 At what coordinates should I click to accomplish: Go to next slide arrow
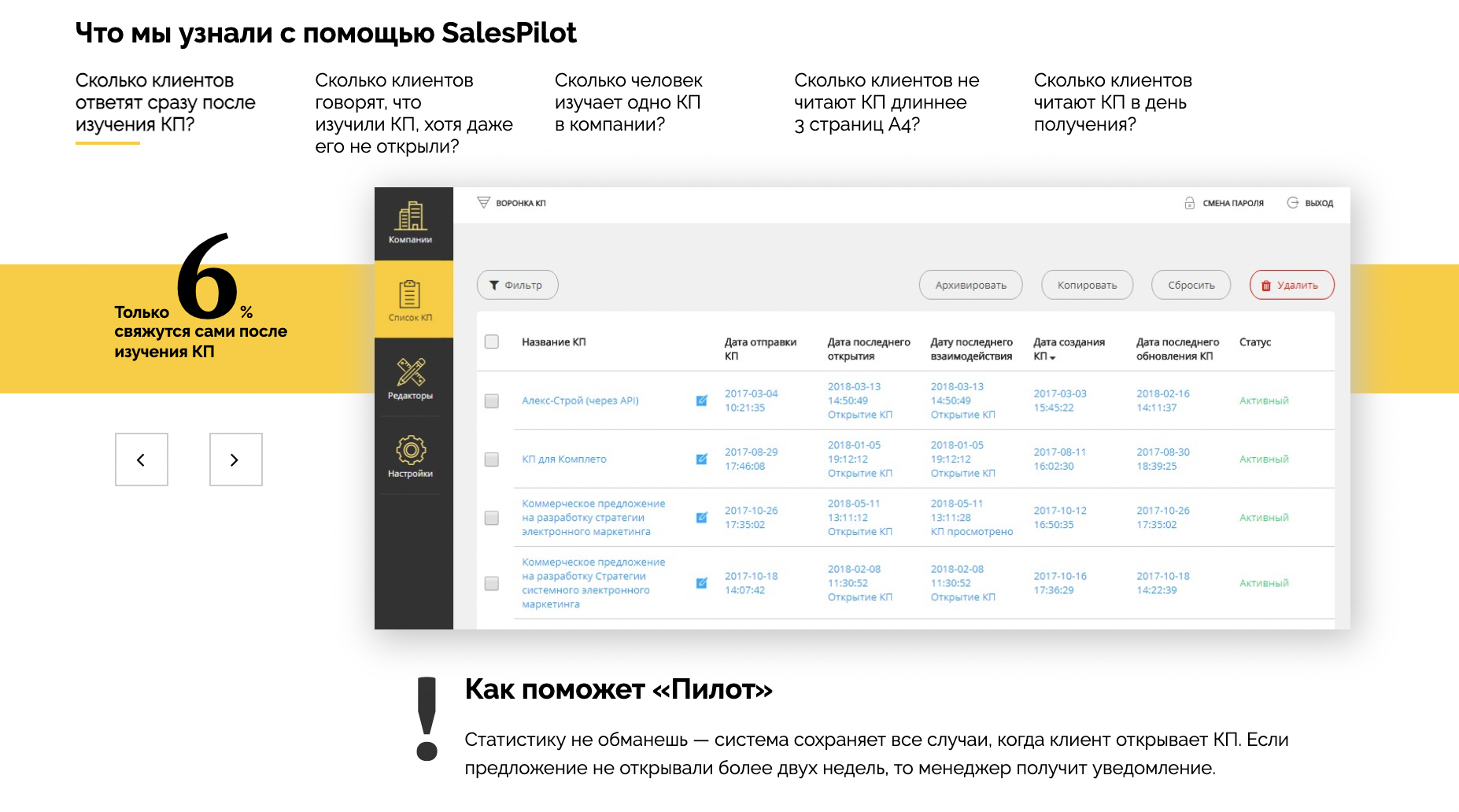point(236,460)
